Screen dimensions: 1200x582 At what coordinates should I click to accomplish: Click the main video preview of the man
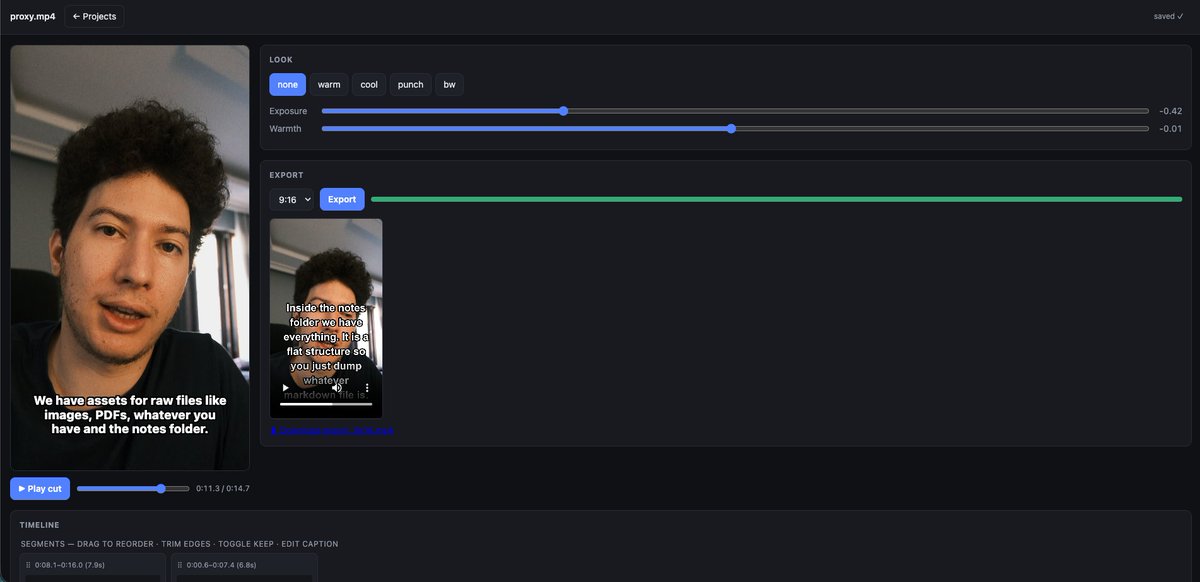130,258
